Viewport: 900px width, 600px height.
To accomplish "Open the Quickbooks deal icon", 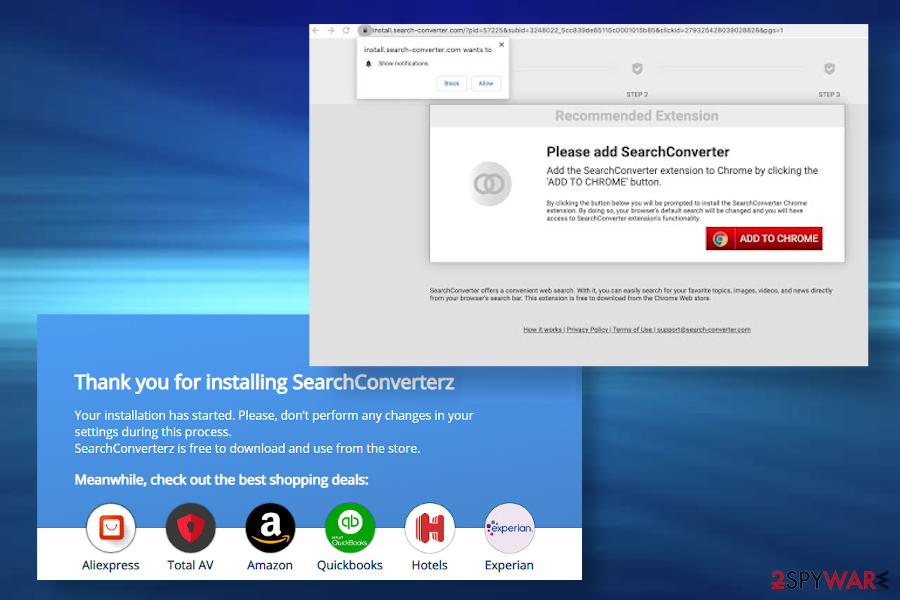I will coord(350,528).
